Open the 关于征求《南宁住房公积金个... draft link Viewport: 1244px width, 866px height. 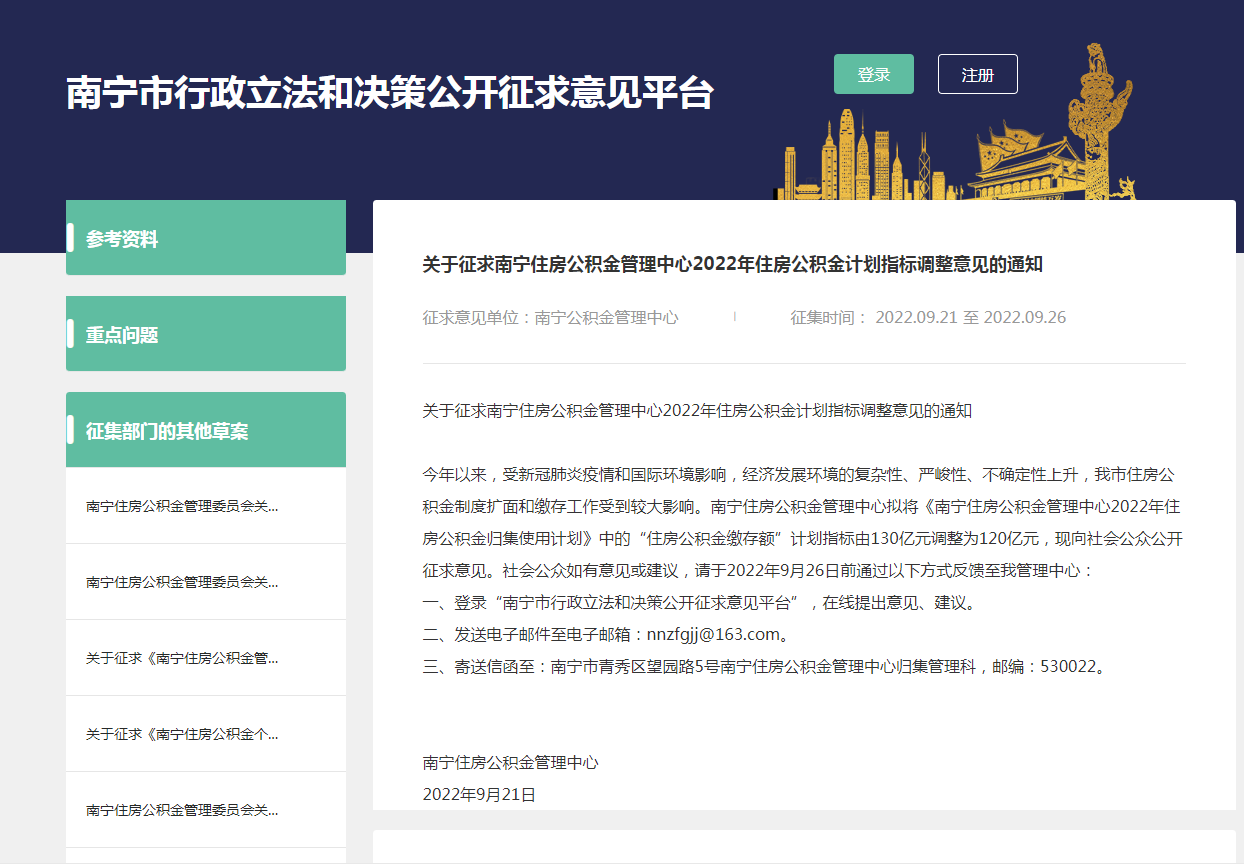[x=183, y=734]
